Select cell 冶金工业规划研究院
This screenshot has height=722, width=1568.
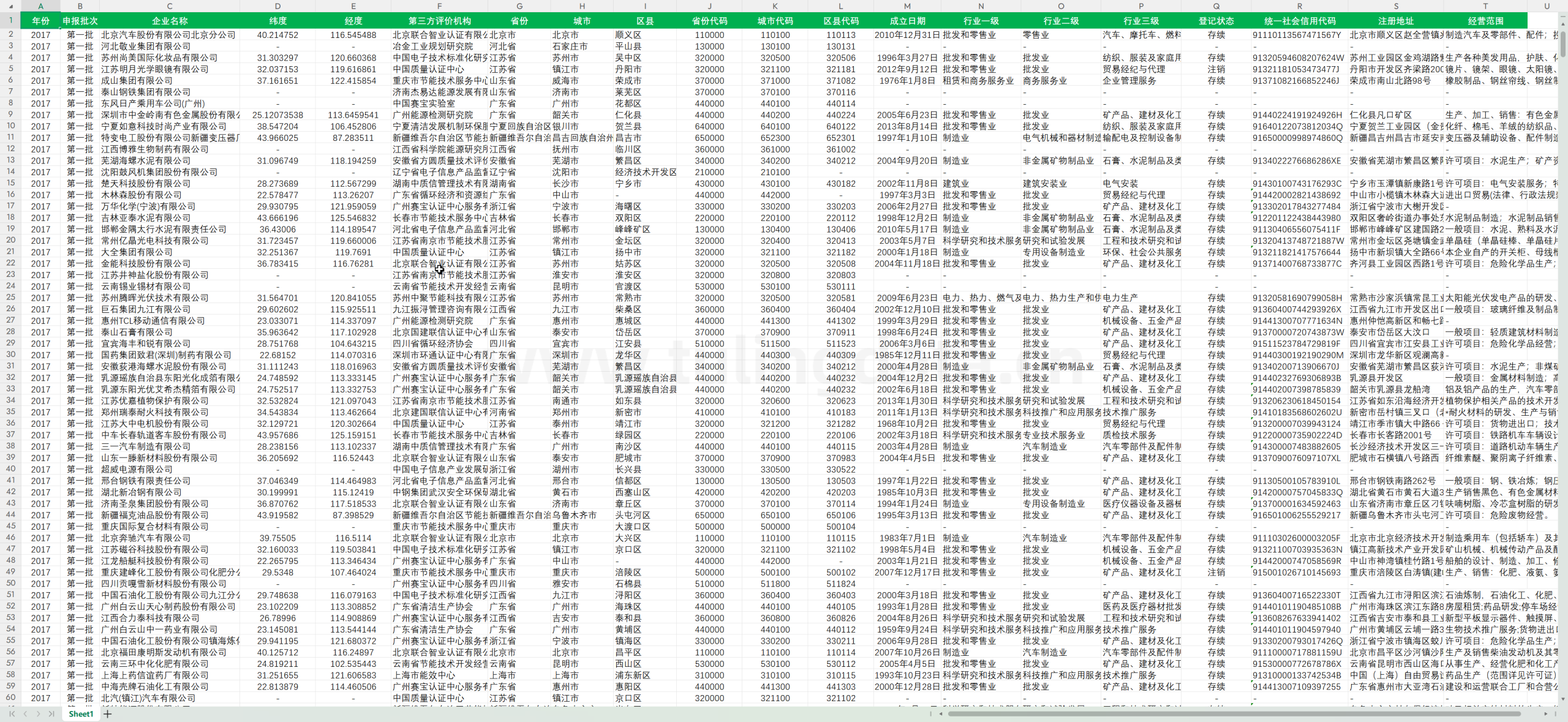(439, 47)
